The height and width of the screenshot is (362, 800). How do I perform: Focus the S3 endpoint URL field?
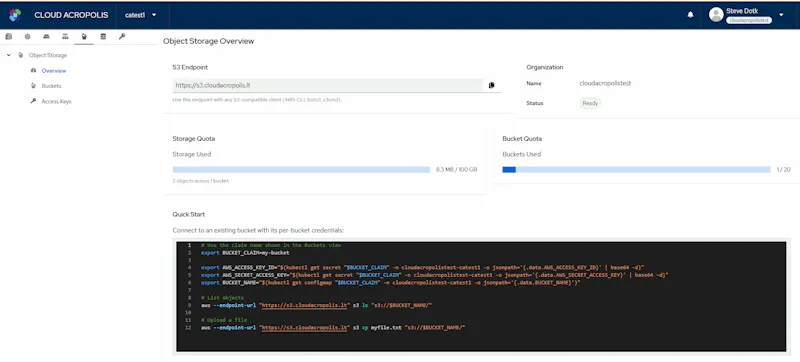coord(328,85)
